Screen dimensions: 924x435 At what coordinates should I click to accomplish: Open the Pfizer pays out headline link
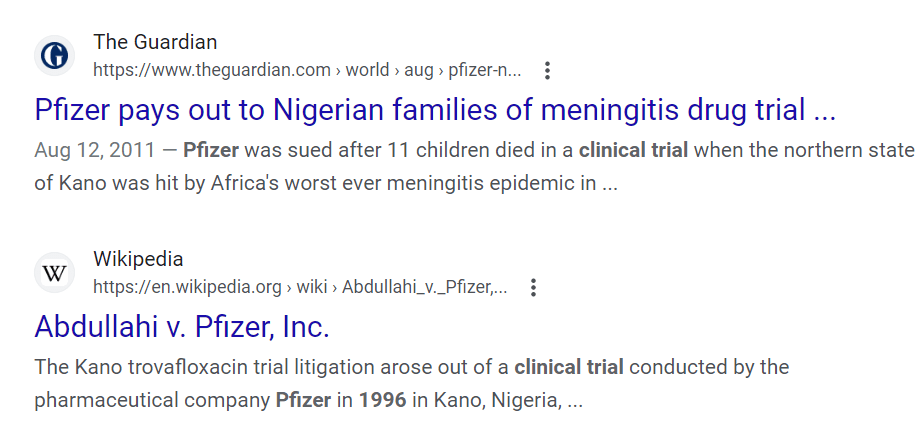(x=434, y=109)
